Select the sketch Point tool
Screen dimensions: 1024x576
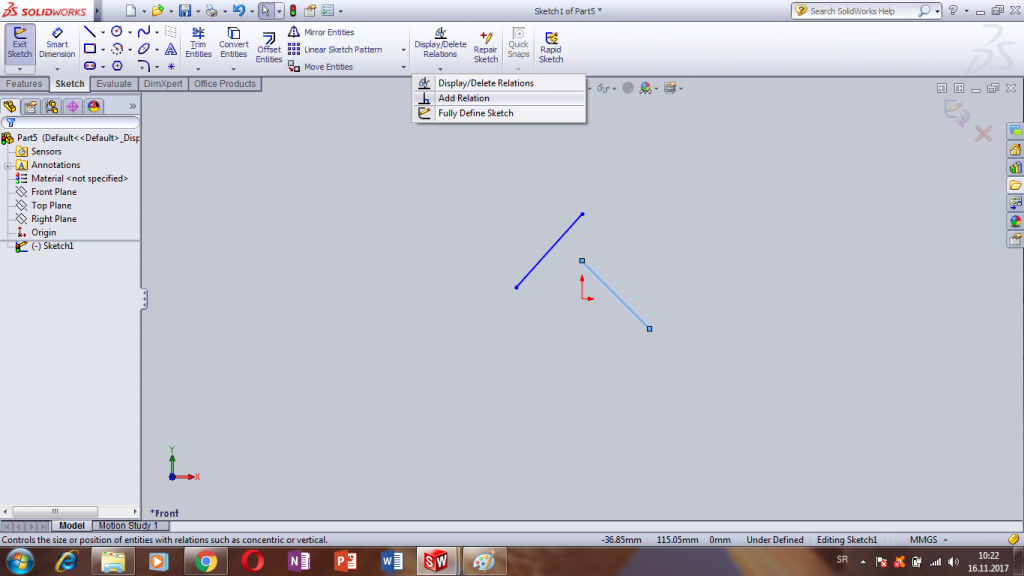(x=170, y=66)
